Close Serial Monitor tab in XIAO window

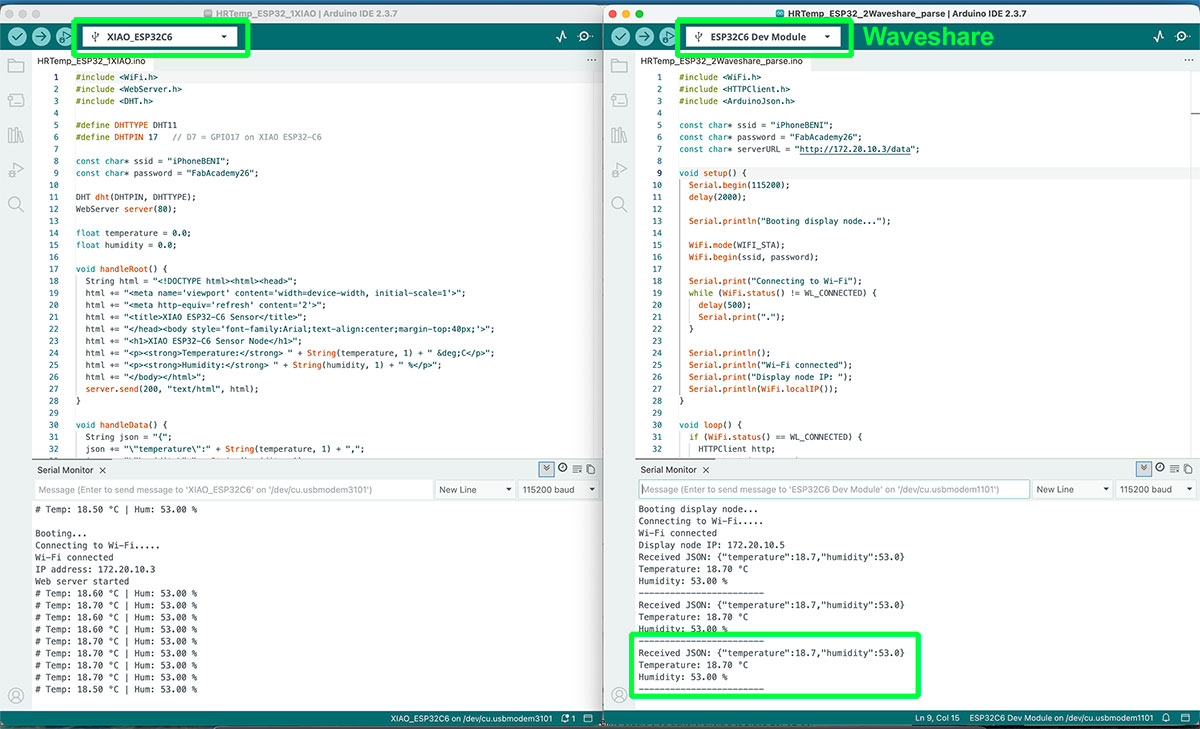click(104, 469)
